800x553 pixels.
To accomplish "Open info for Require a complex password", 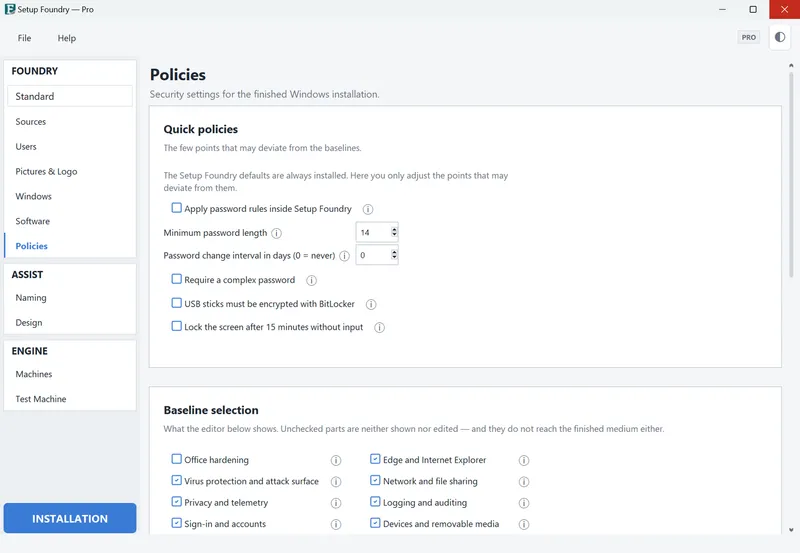I will tap(311, 281).
